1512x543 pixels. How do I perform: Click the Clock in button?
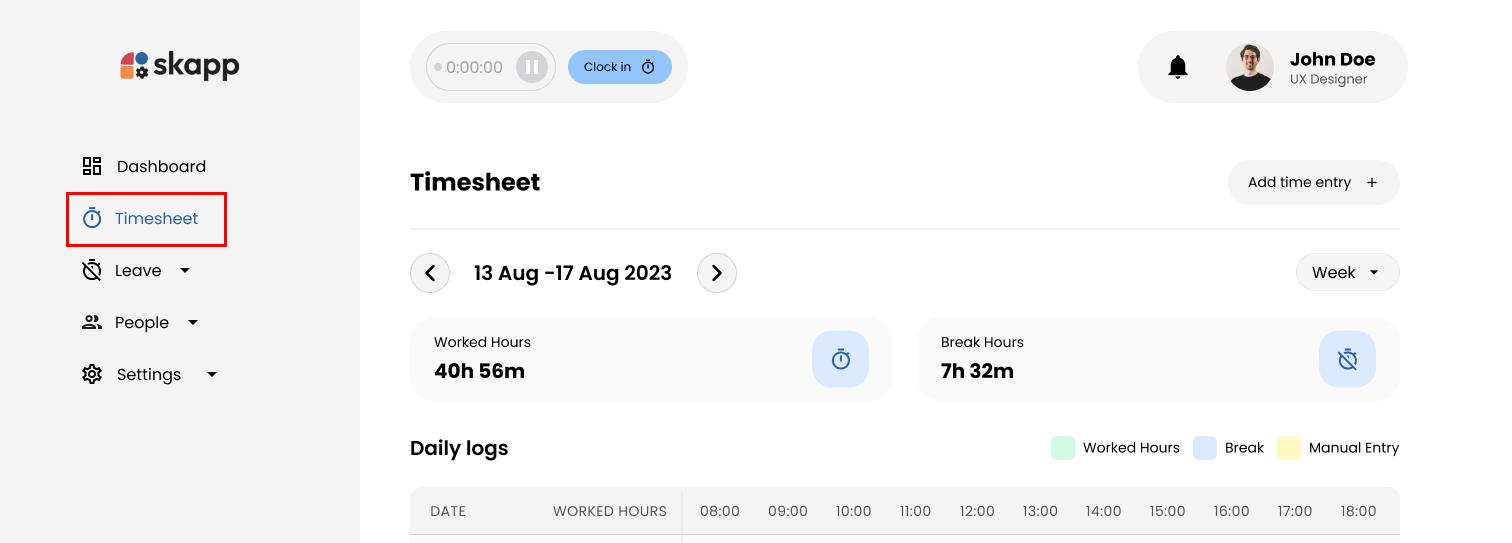pos(620,67)
